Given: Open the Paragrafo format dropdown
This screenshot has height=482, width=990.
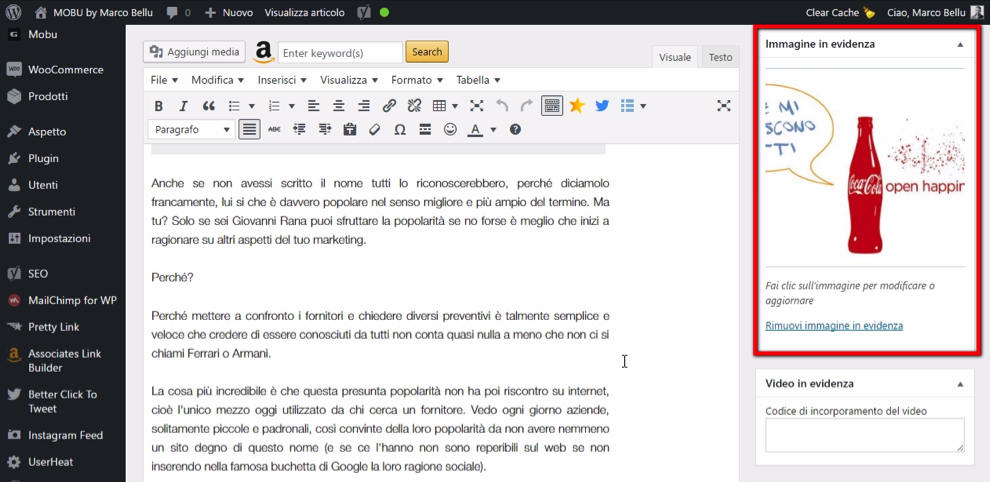Looking at the screenshot, I should [x=192, y=130].
